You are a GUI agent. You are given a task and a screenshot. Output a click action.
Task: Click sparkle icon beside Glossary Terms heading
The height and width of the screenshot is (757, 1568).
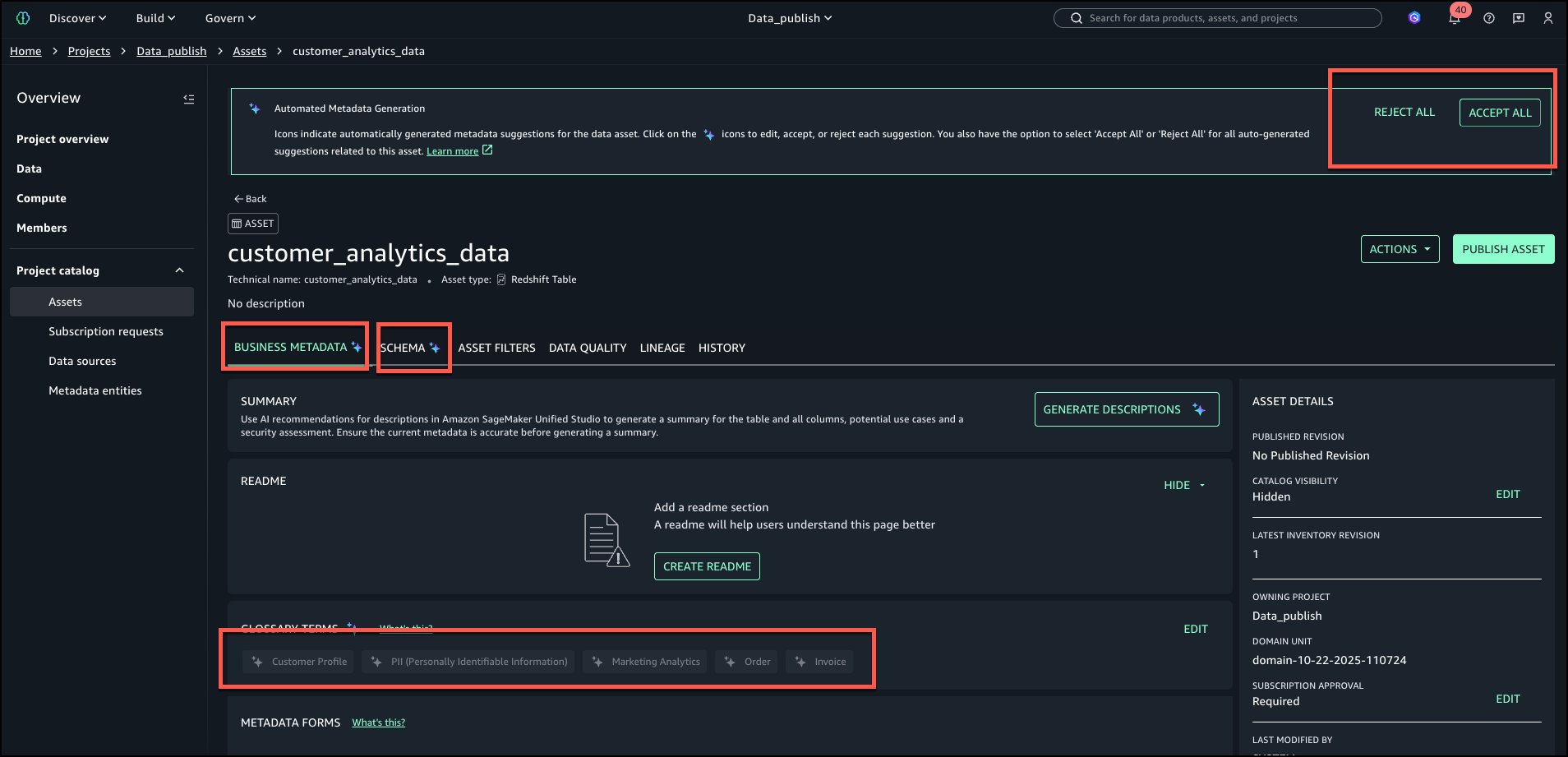(352, 627)
